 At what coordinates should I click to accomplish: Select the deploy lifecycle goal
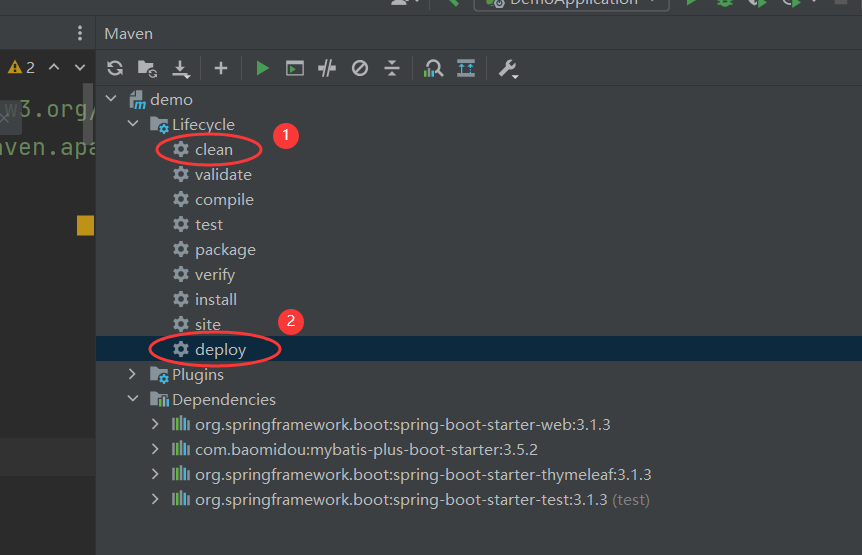click(x=220, y=350)
